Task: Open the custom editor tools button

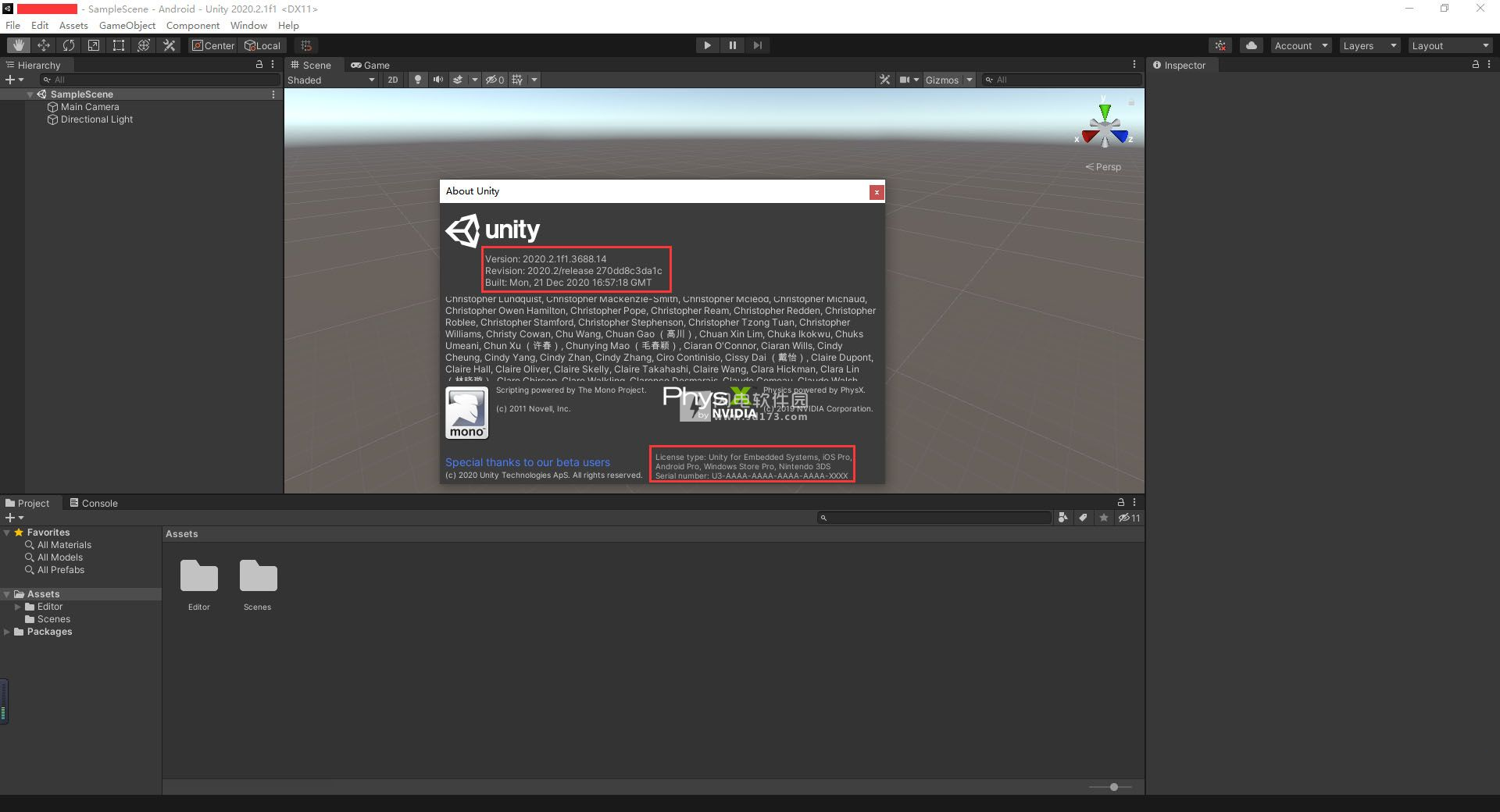Action: pos(169,45)
